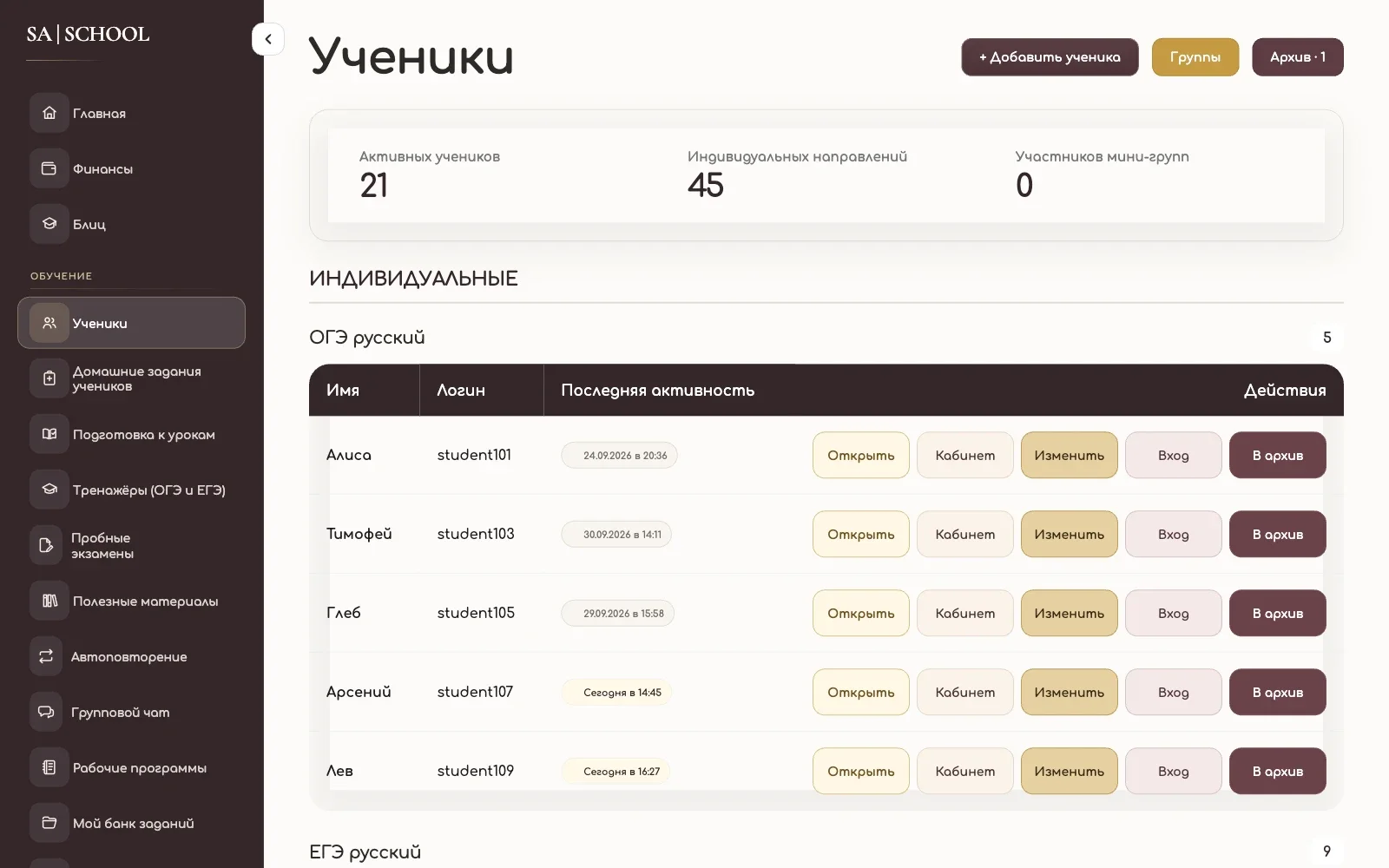Click Вход for Арсений
Viewport: 1389px width, 868px height.
click(x=1174, y=692)
